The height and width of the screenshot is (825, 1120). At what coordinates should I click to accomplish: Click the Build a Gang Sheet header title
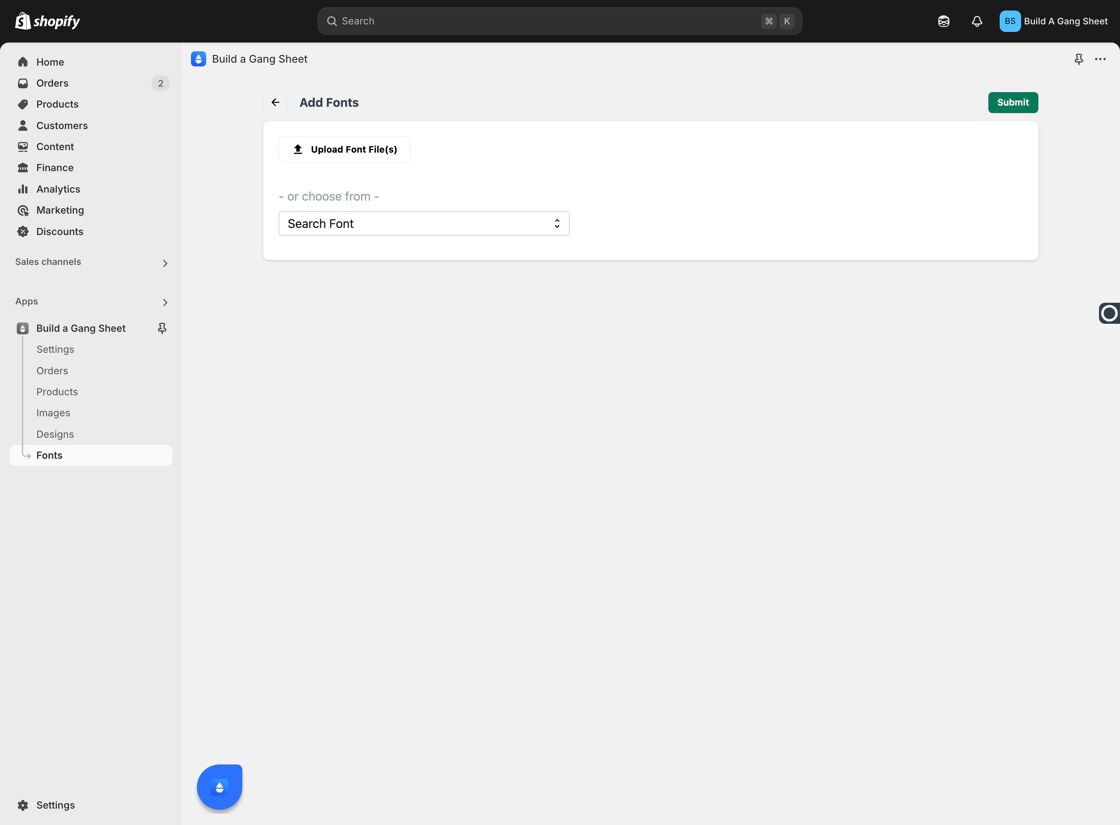click(259, 59)
